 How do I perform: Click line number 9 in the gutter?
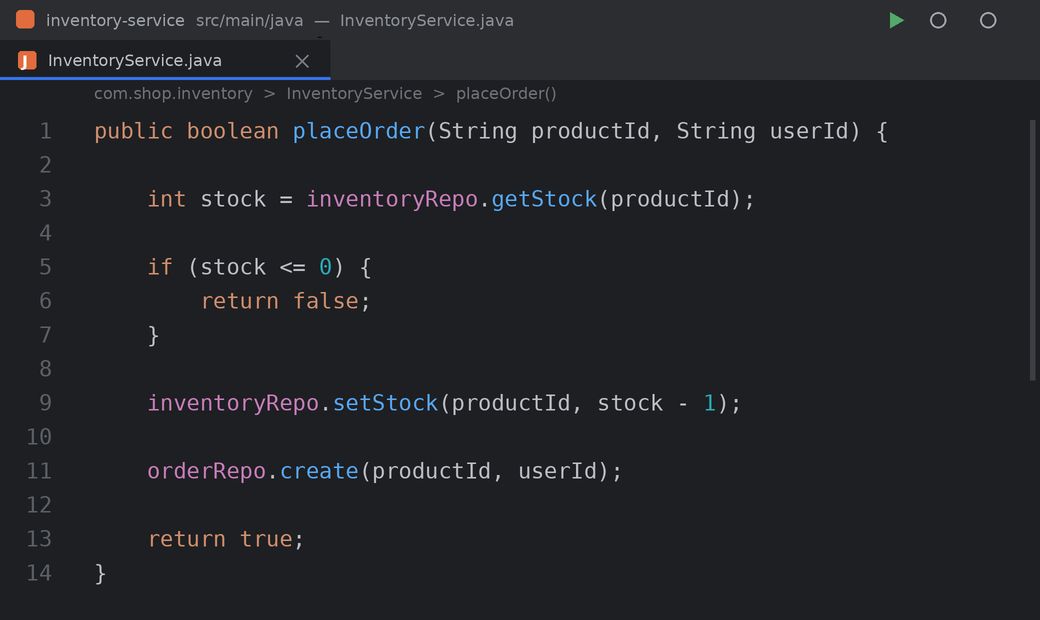click(45, 403)
